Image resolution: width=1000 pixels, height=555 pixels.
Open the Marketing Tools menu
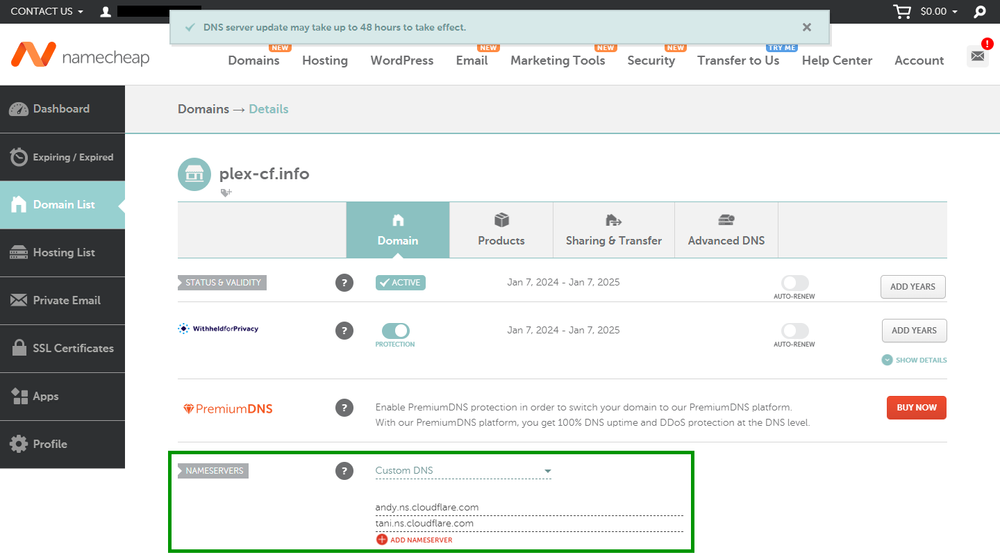pos(557,61)
